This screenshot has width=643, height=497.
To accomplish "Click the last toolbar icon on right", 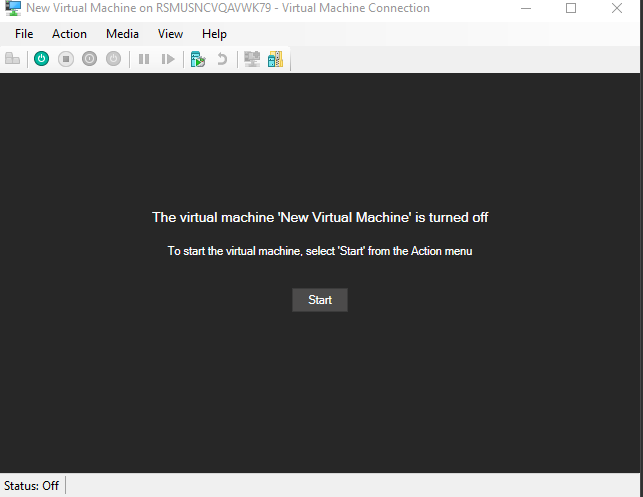I will tap(275, 59).
